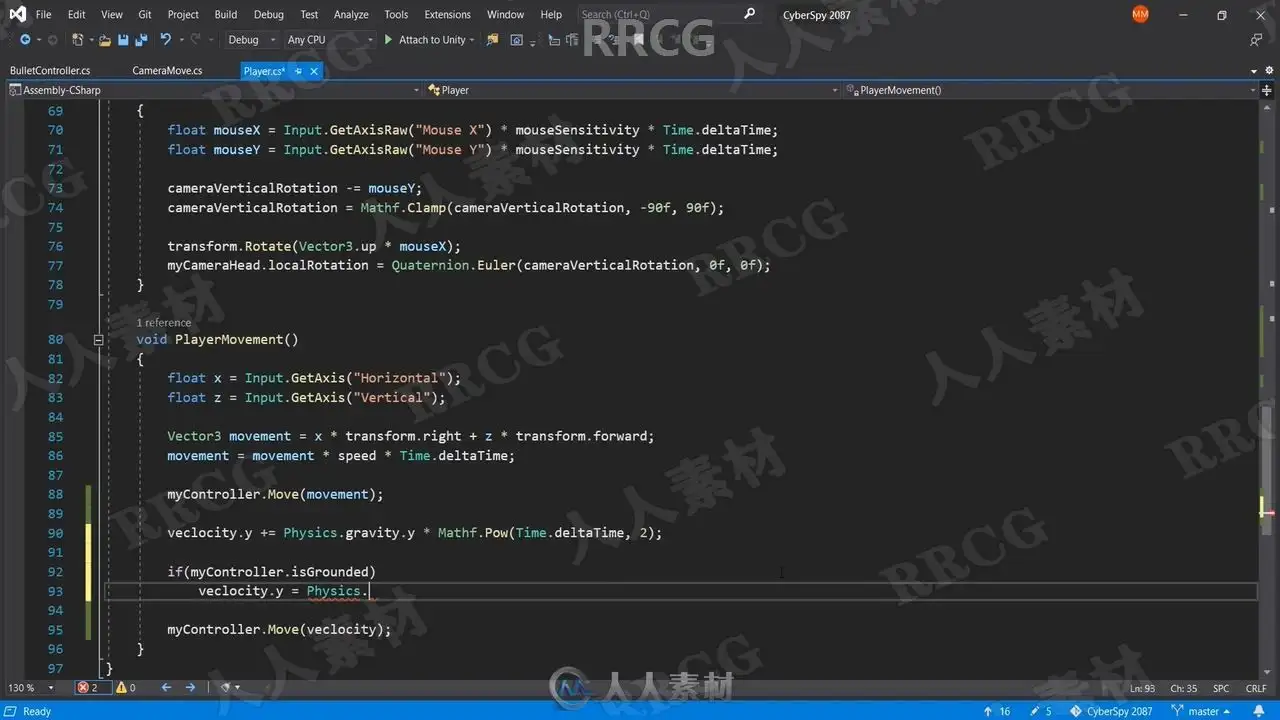
Task: Click the green Start play icon
Action: pyautogui.click(x=388, y=40)
